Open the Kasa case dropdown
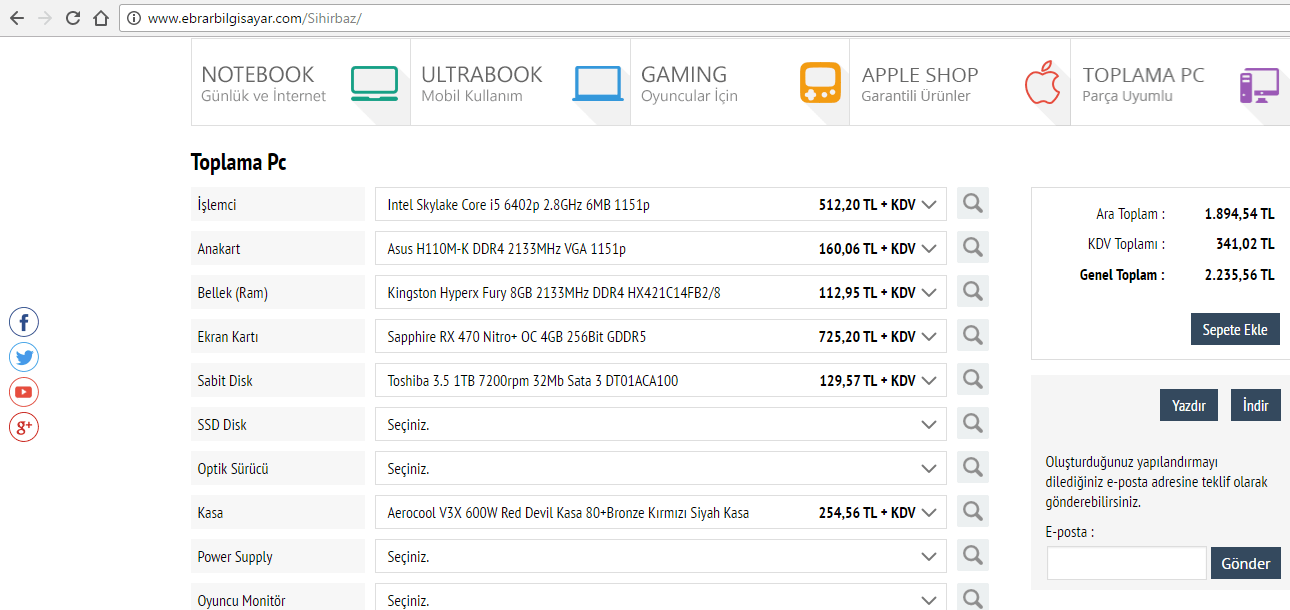Screen dimensions: 1290x610 pyautogui.click(x=661, y=513)
